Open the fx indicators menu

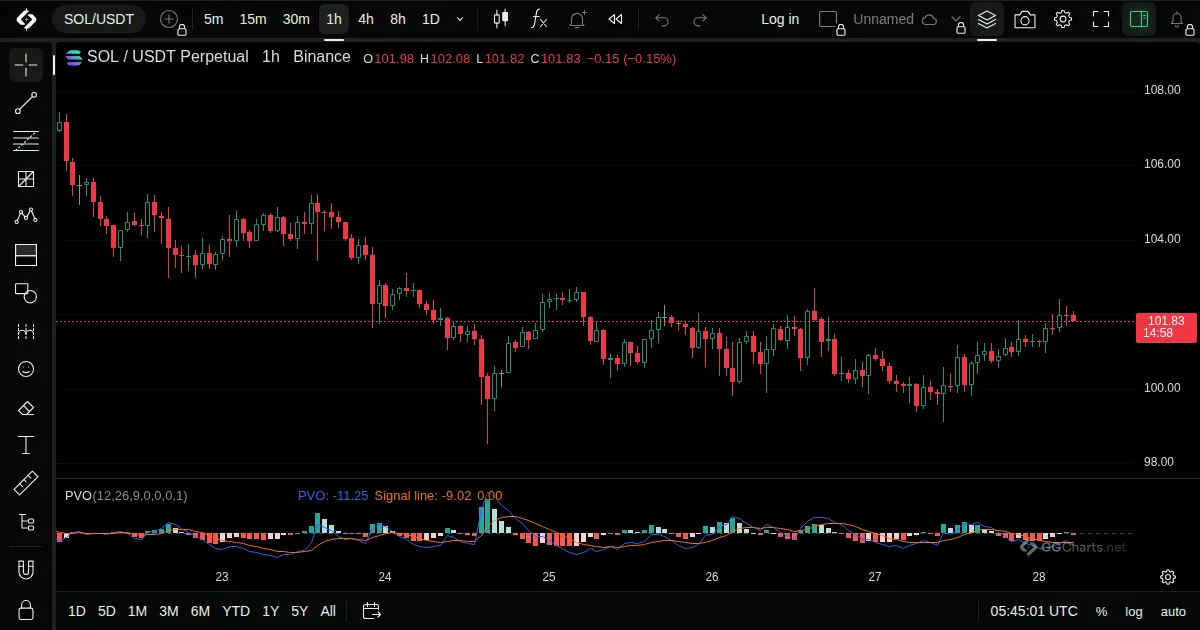tap(539, 19)
